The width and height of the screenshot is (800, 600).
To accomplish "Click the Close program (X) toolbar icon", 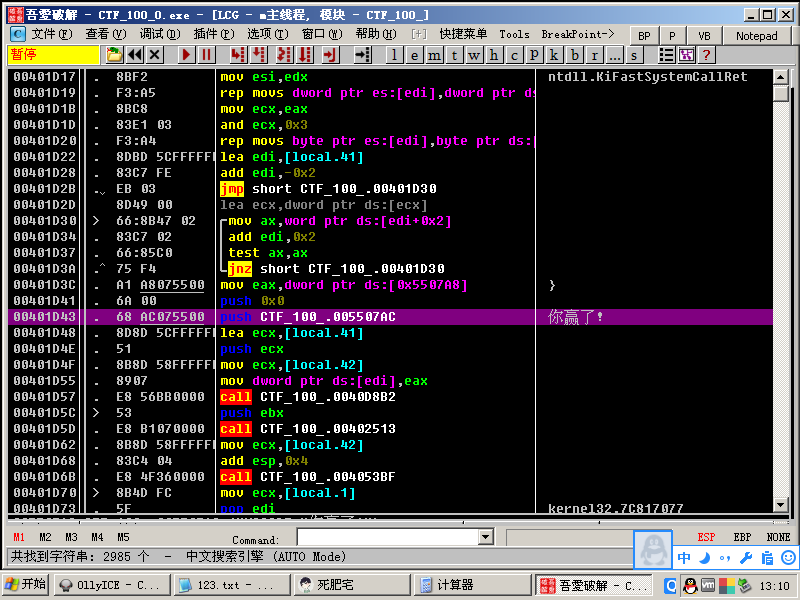I will tap(156, 55).
